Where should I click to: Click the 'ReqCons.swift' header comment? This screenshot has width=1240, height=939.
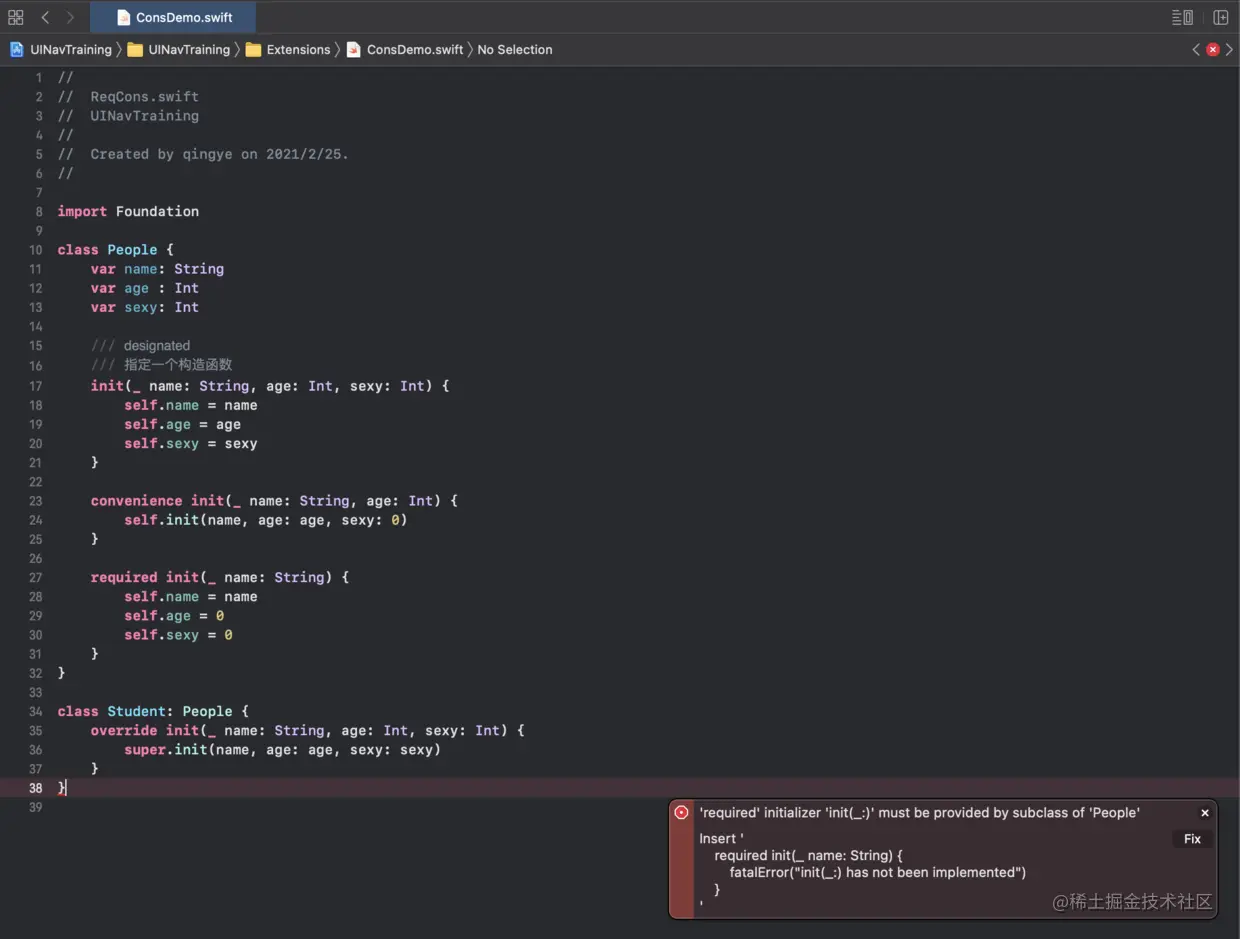(128, 97)
